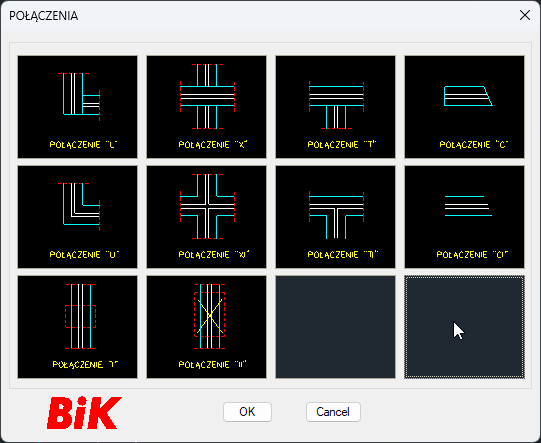541x443 pixels.
Task: Confirm selection with the OK button
Action: tap(247, 412)
